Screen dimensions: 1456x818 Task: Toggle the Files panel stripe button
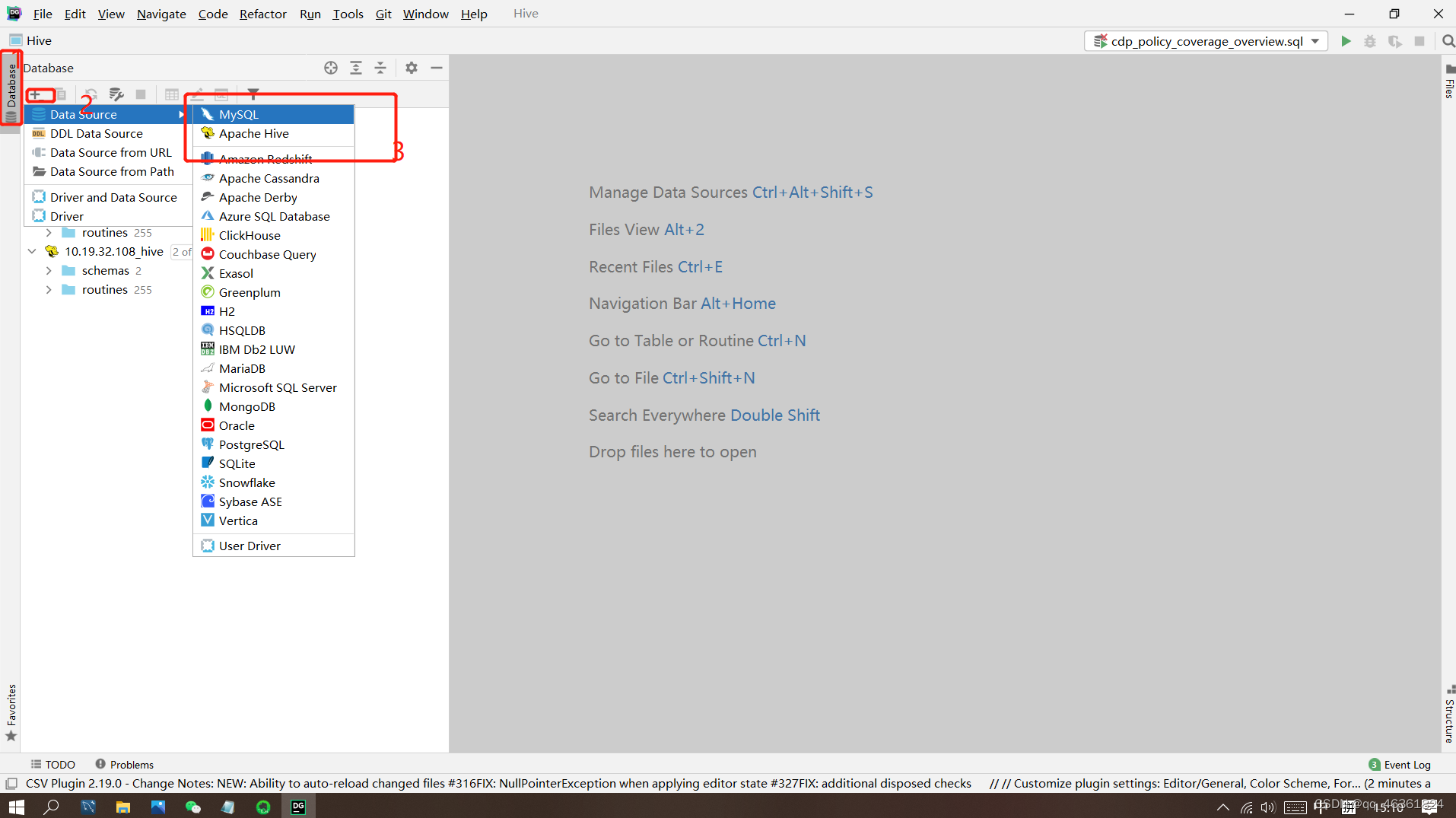(1449, 88)
